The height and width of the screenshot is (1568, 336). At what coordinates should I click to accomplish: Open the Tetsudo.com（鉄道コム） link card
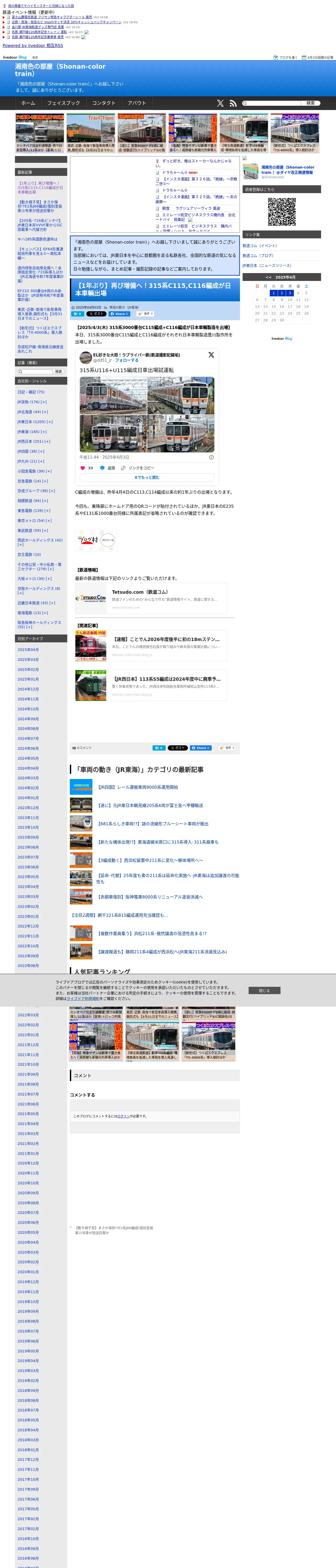click(x=151, y=599)
